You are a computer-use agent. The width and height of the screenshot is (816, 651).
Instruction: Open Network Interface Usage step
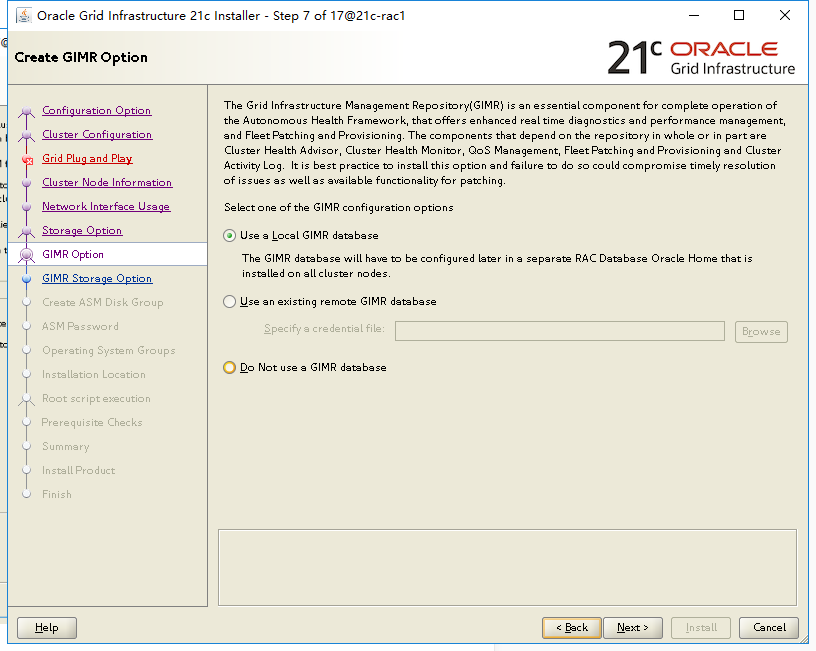pyautogui.click(x=106, y=206)
